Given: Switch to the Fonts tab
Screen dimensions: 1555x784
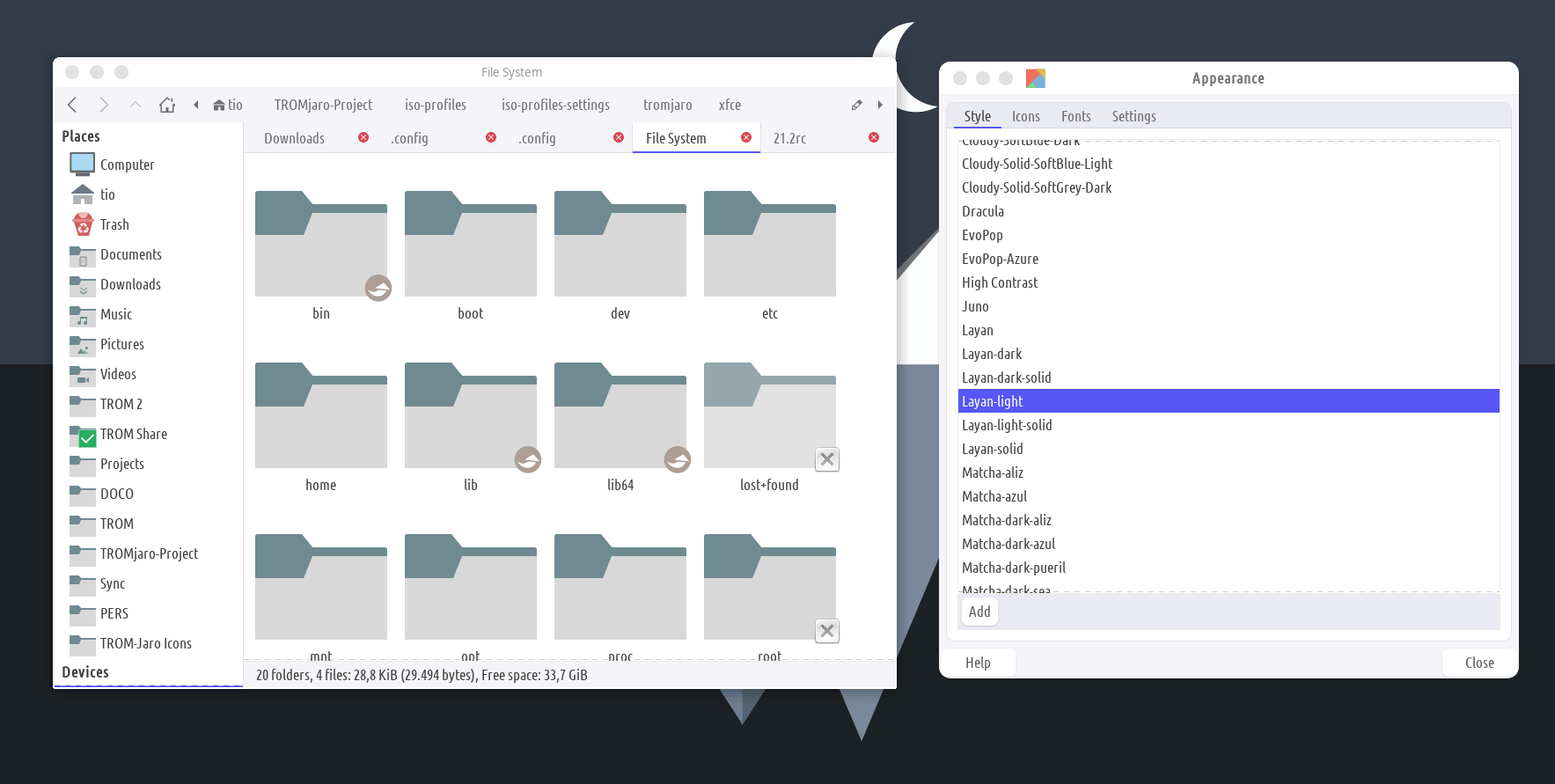Looking at the screenshot, I should point(1075,116).
